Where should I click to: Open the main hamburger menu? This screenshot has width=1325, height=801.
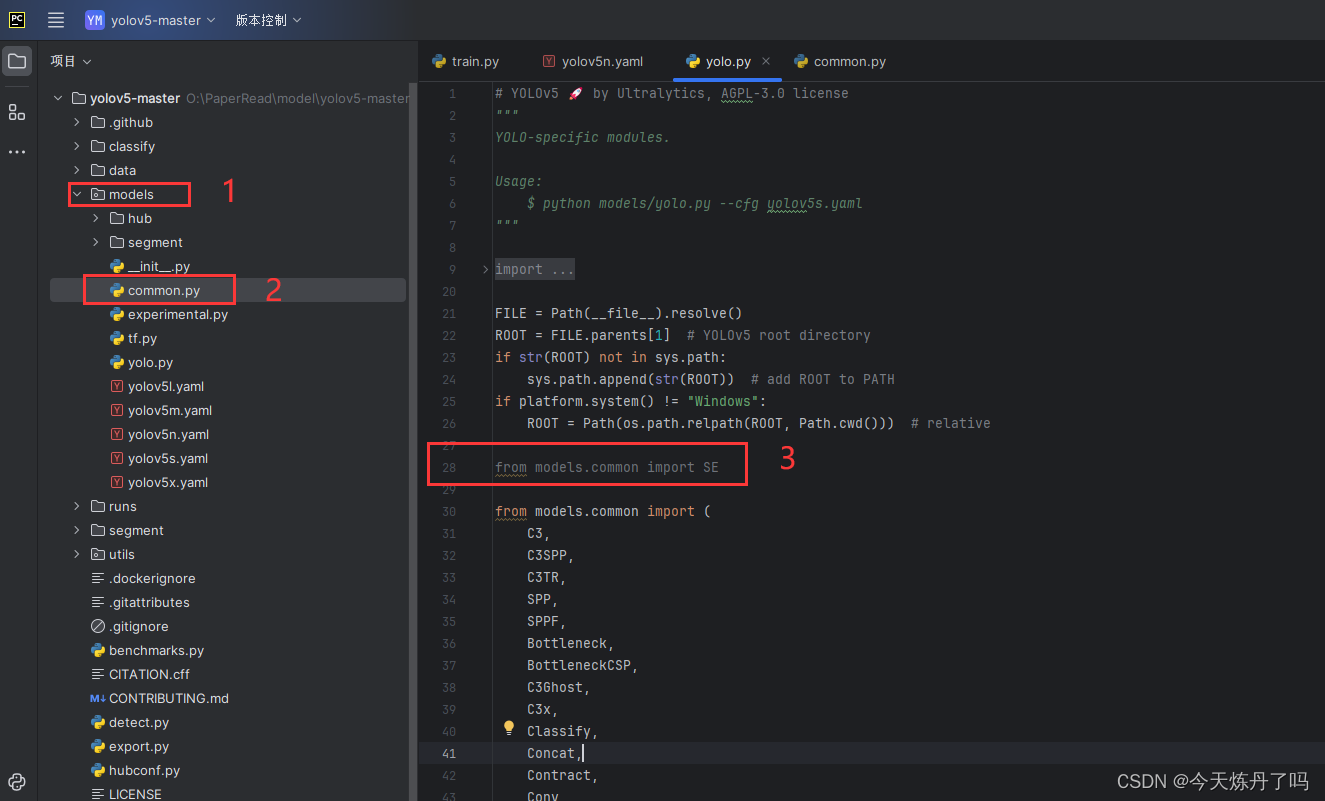click(x=56, y=20)
